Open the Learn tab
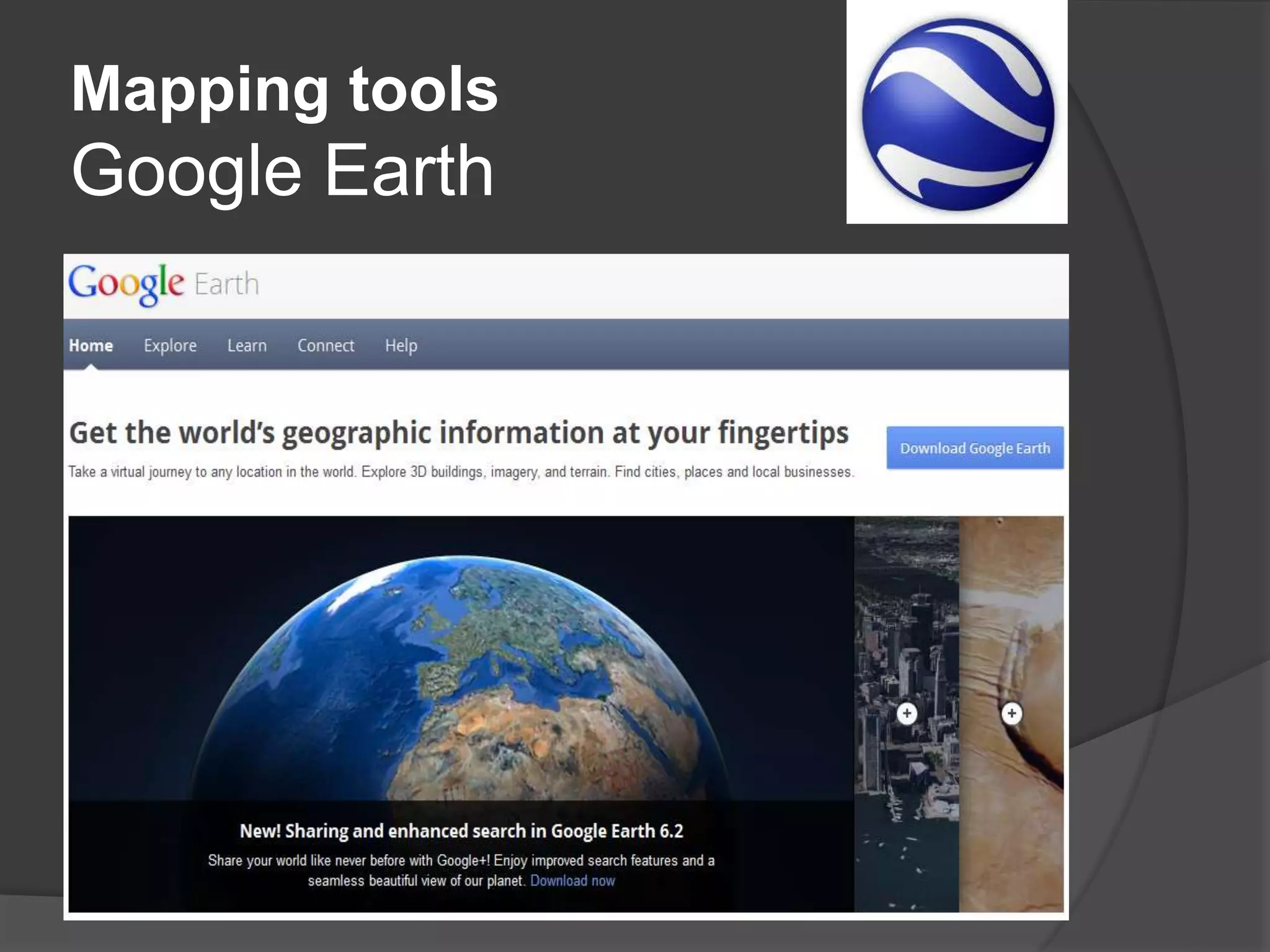Image resolution: width=1270 pixels, height=952 pixels. (247, 345)
